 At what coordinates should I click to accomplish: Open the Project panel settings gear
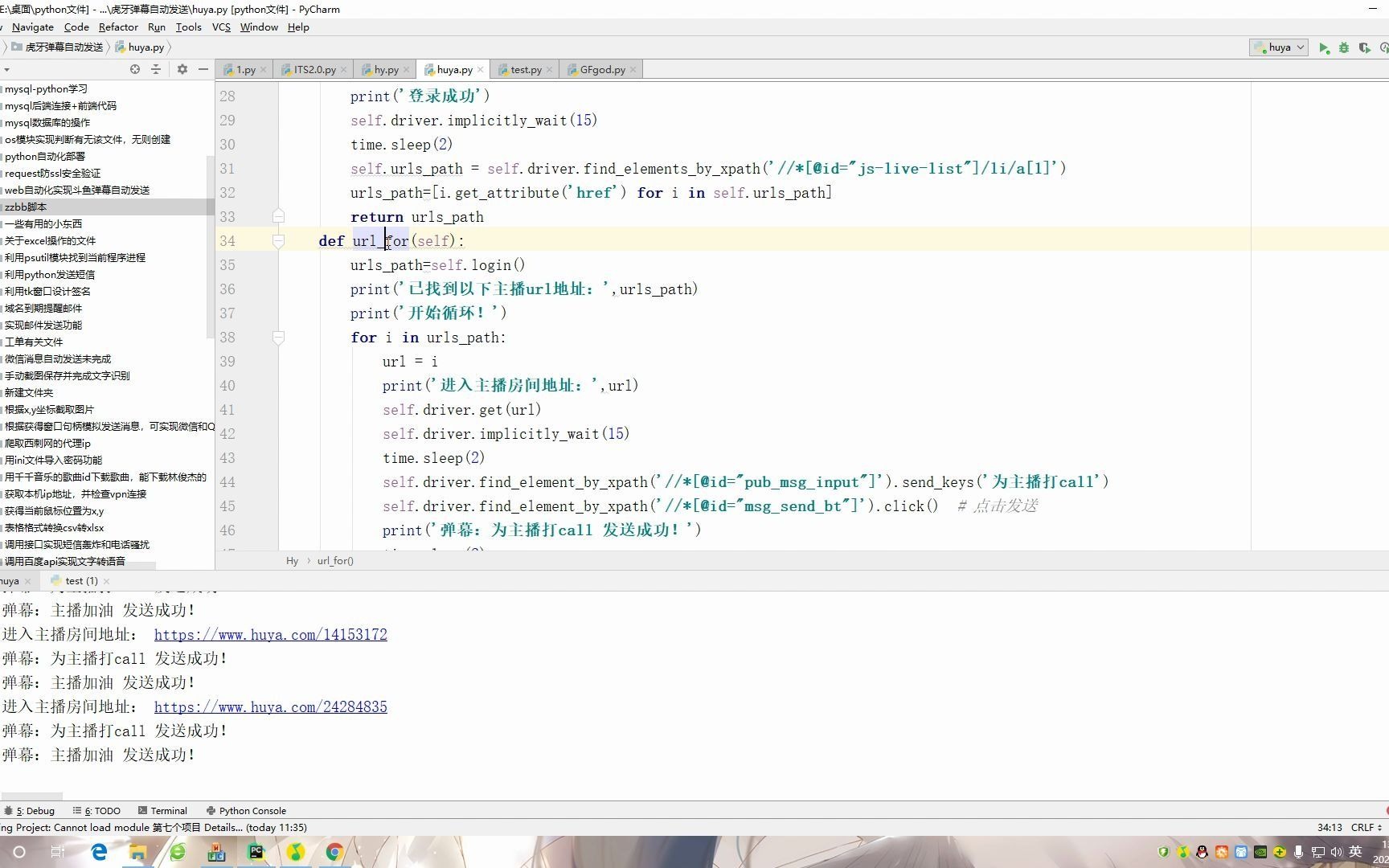(x=182, y=69)
